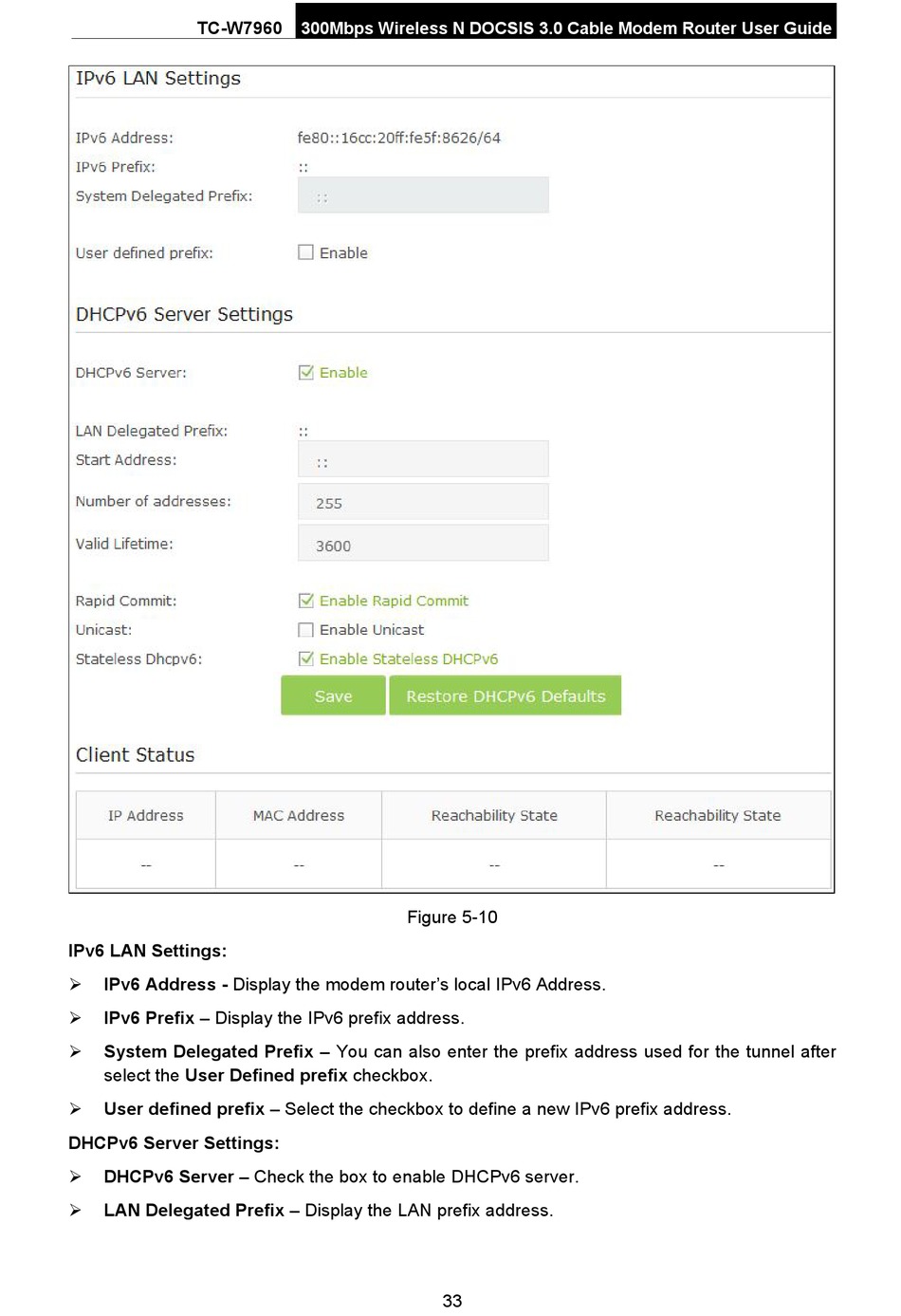The width and height of the screenshot is (901, 1316).
Task: Click the Figure 5-10 caption
Action: coord(451,917)
